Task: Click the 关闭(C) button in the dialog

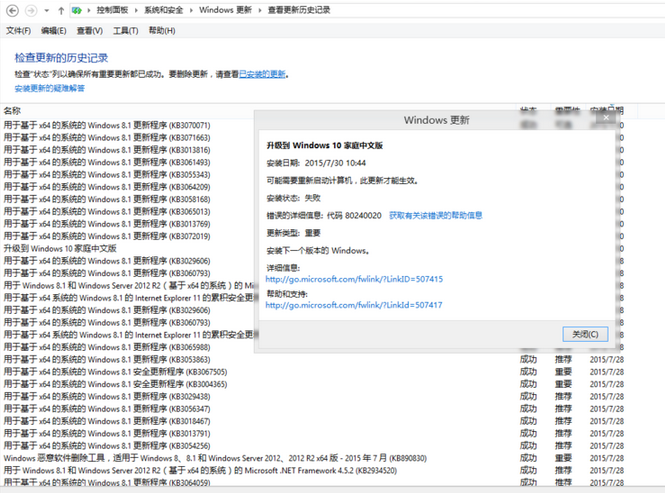Action: pos(585,334)
